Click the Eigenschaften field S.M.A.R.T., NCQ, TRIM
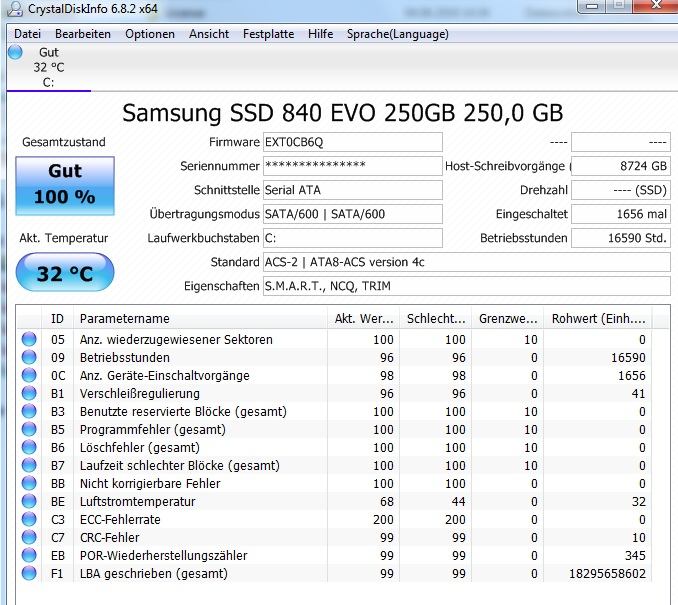Viewport: 678px width, 605px height. coord(467,286)
